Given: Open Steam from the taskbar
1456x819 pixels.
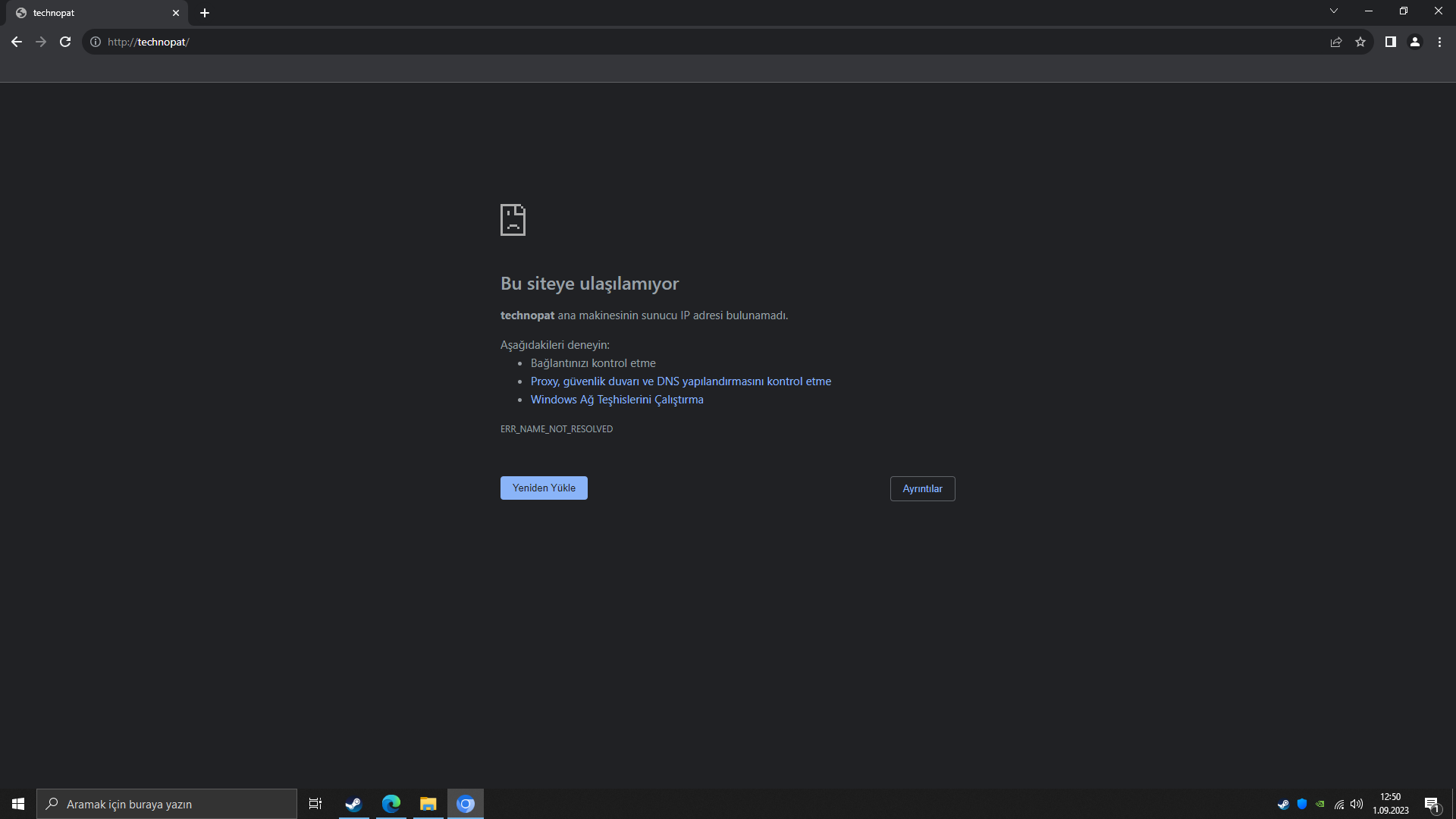Looking at the screenshot, I should click(x=353, y=804).
